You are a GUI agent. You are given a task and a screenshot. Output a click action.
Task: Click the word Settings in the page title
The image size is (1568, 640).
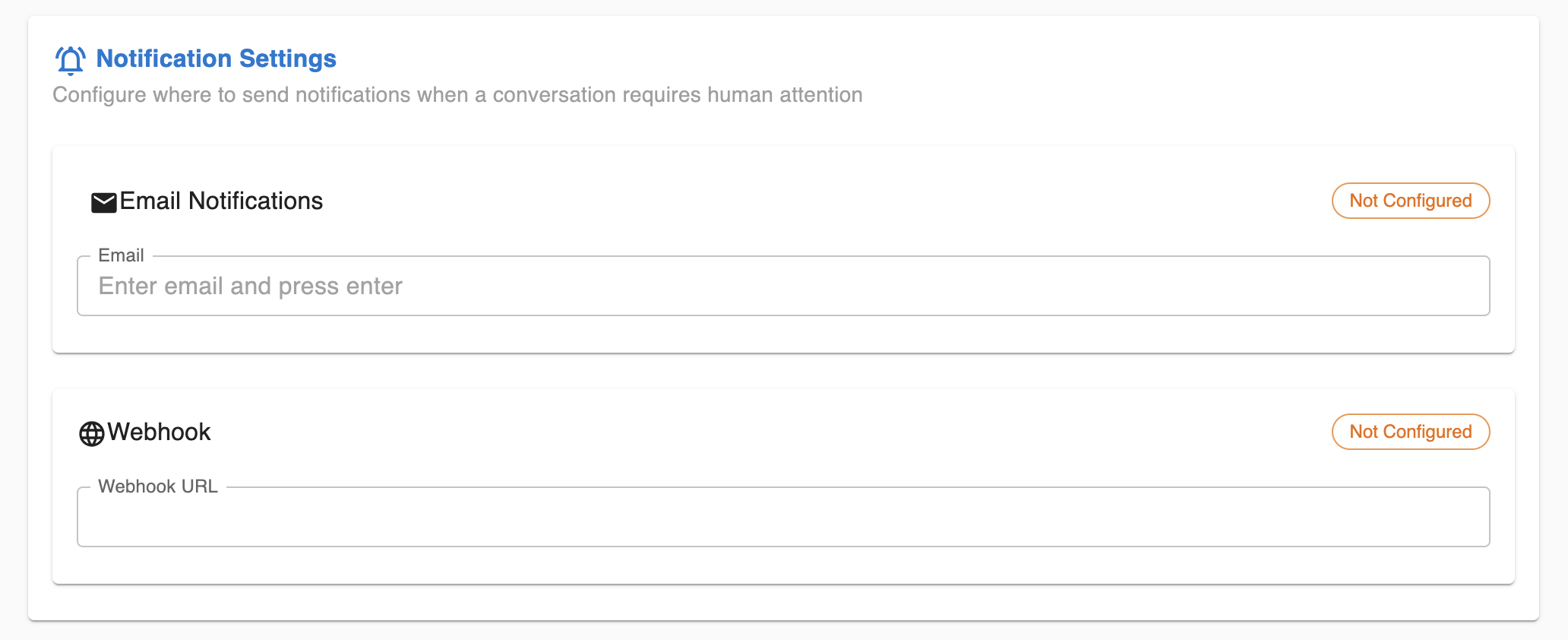288,59
